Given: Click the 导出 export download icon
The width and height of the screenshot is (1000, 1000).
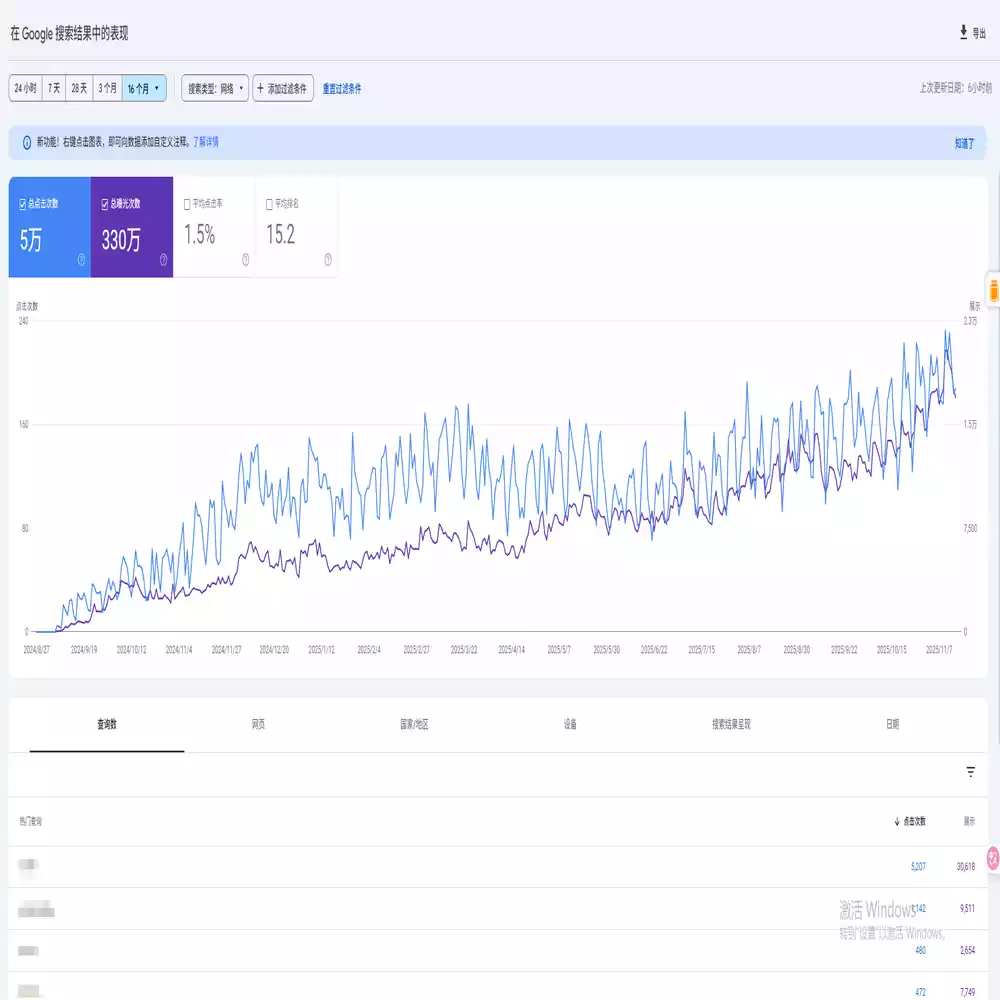Looking at the screenshot, I should tap(963, 33).
